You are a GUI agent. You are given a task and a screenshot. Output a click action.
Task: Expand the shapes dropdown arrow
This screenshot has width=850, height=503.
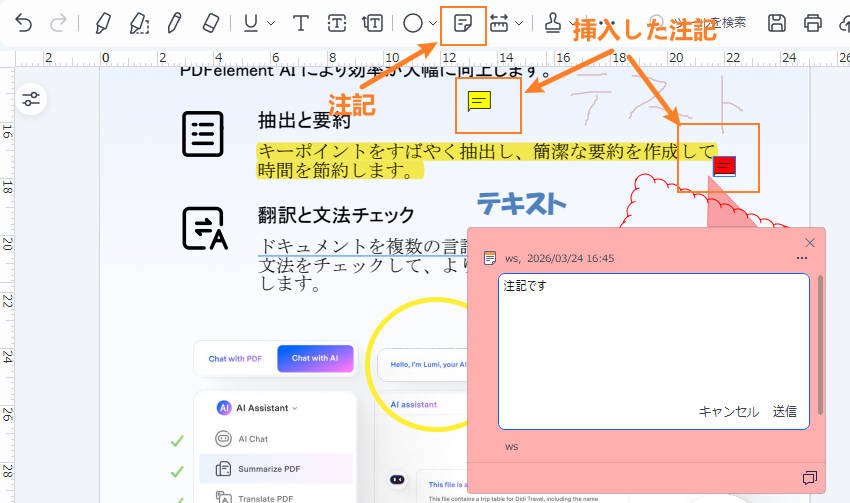pyautogui.click(x=433, y=23)
